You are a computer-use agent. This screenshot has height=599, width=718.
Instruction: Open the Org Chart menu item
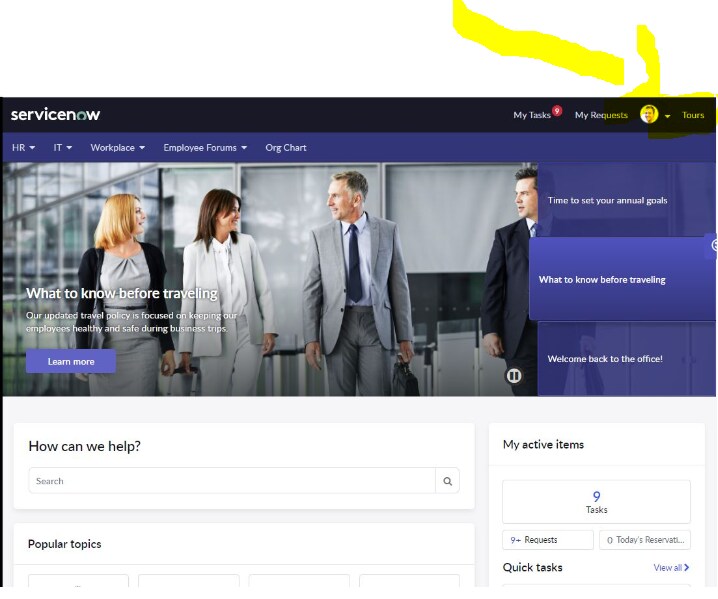click(286, 147)
